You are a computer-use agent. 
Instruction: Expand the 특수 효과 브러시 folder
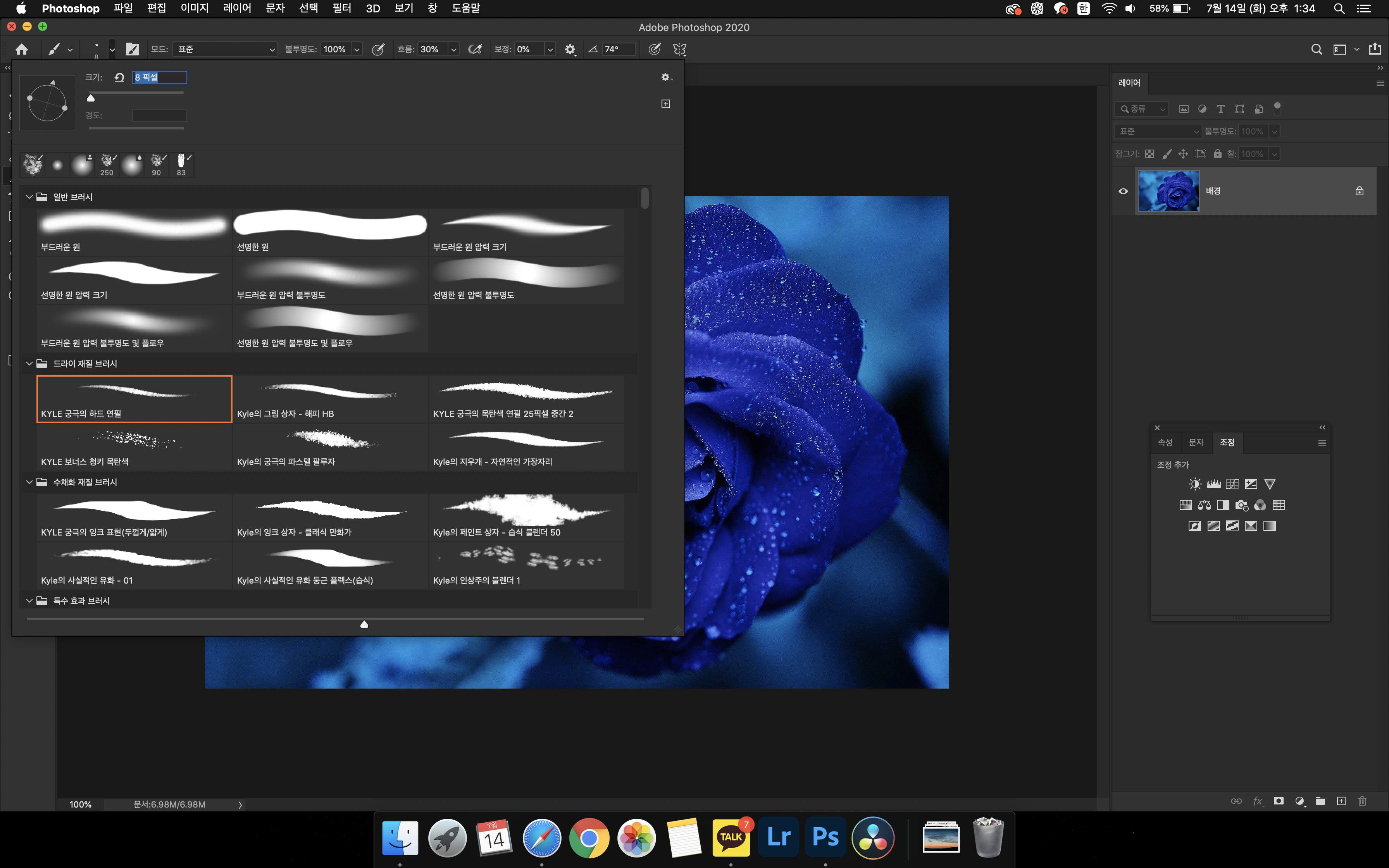point(29,601)
